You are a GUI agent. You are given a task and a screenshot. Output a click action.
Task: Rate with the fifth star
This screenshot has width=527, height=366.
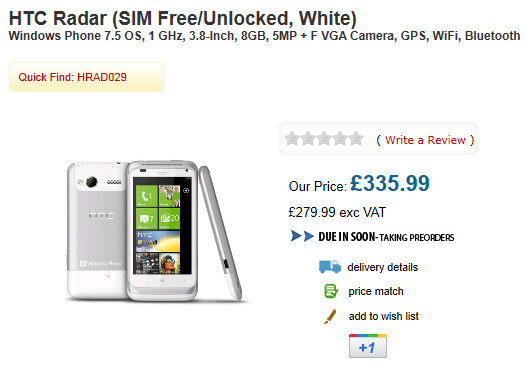356,138
